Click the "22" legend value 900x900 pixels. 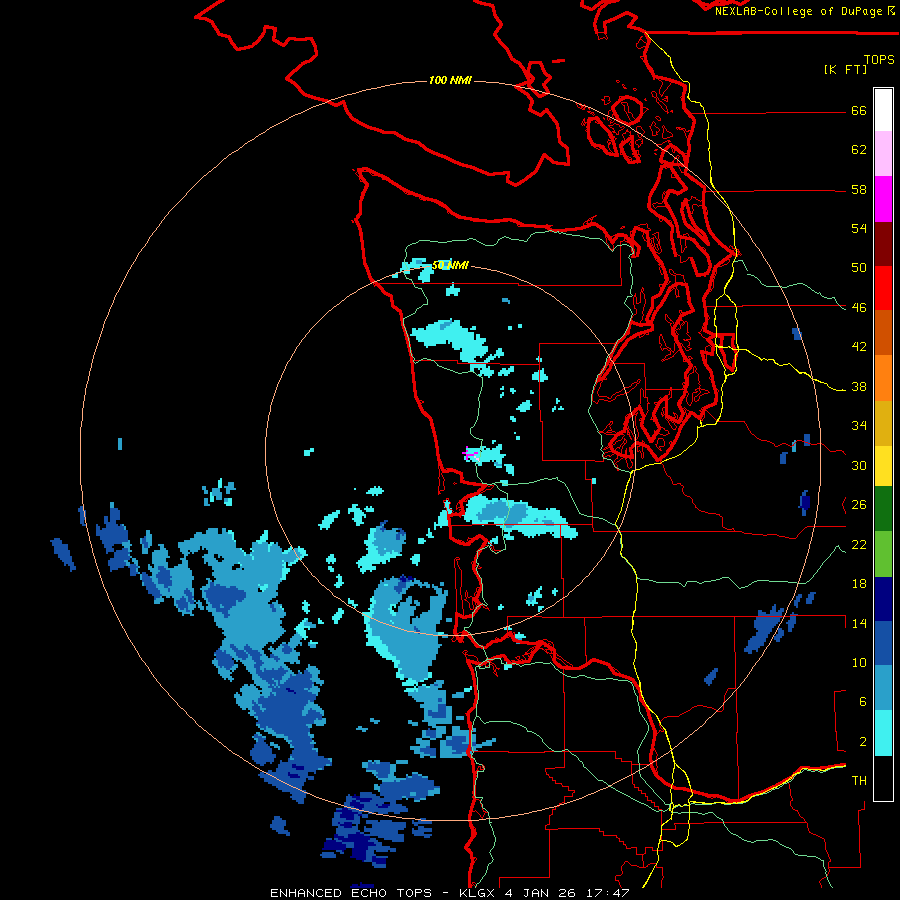point(859,545)
